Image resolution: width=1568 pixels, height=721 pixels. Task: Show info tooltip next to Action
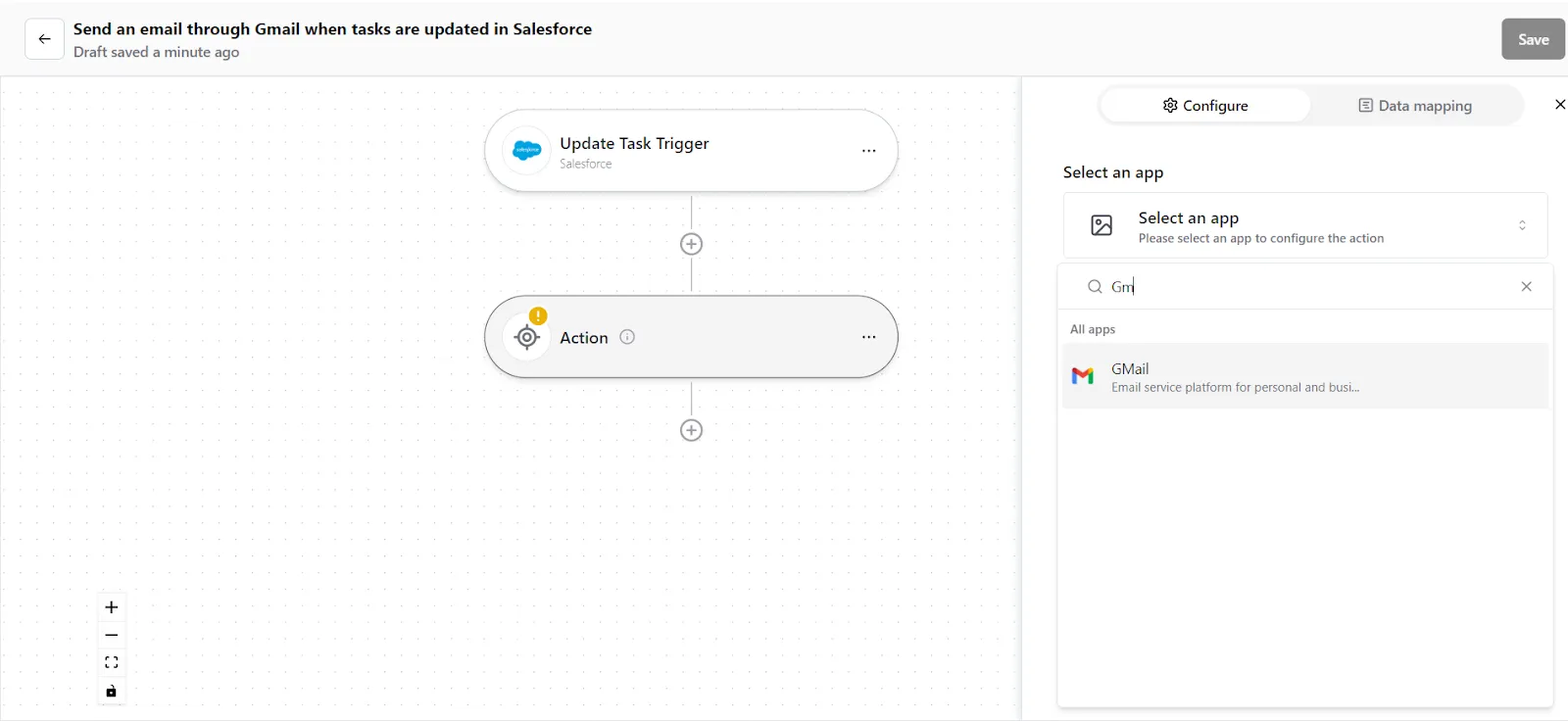(627, 337)
